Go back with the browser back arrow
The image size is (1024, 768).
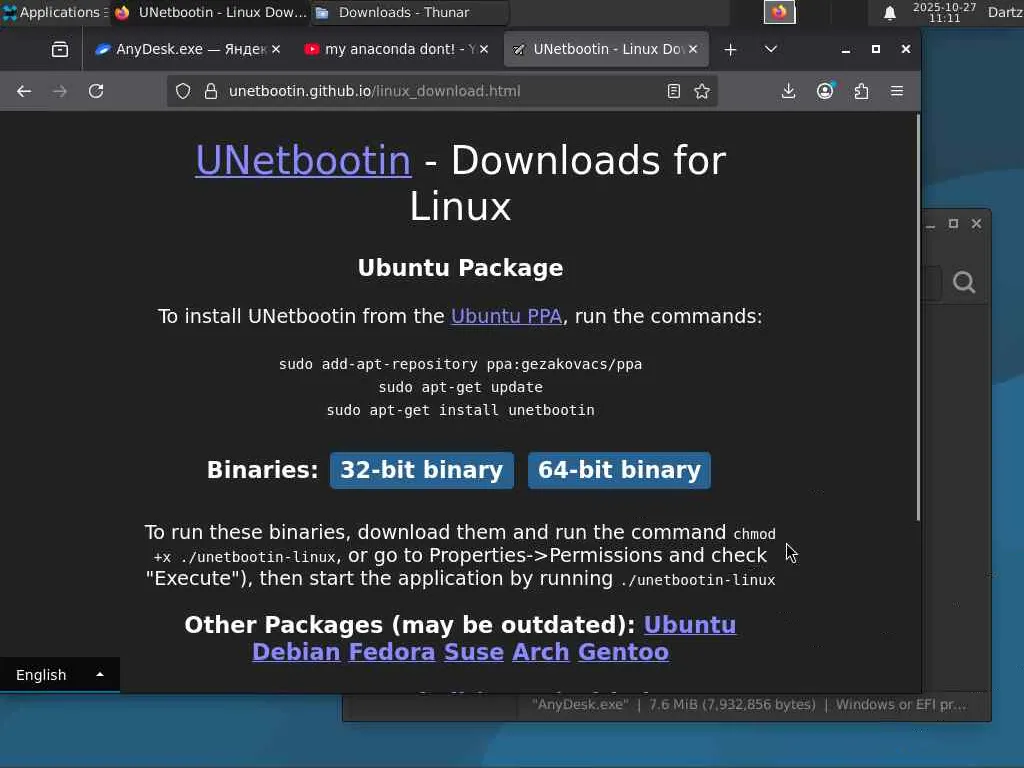click(24, 91)
